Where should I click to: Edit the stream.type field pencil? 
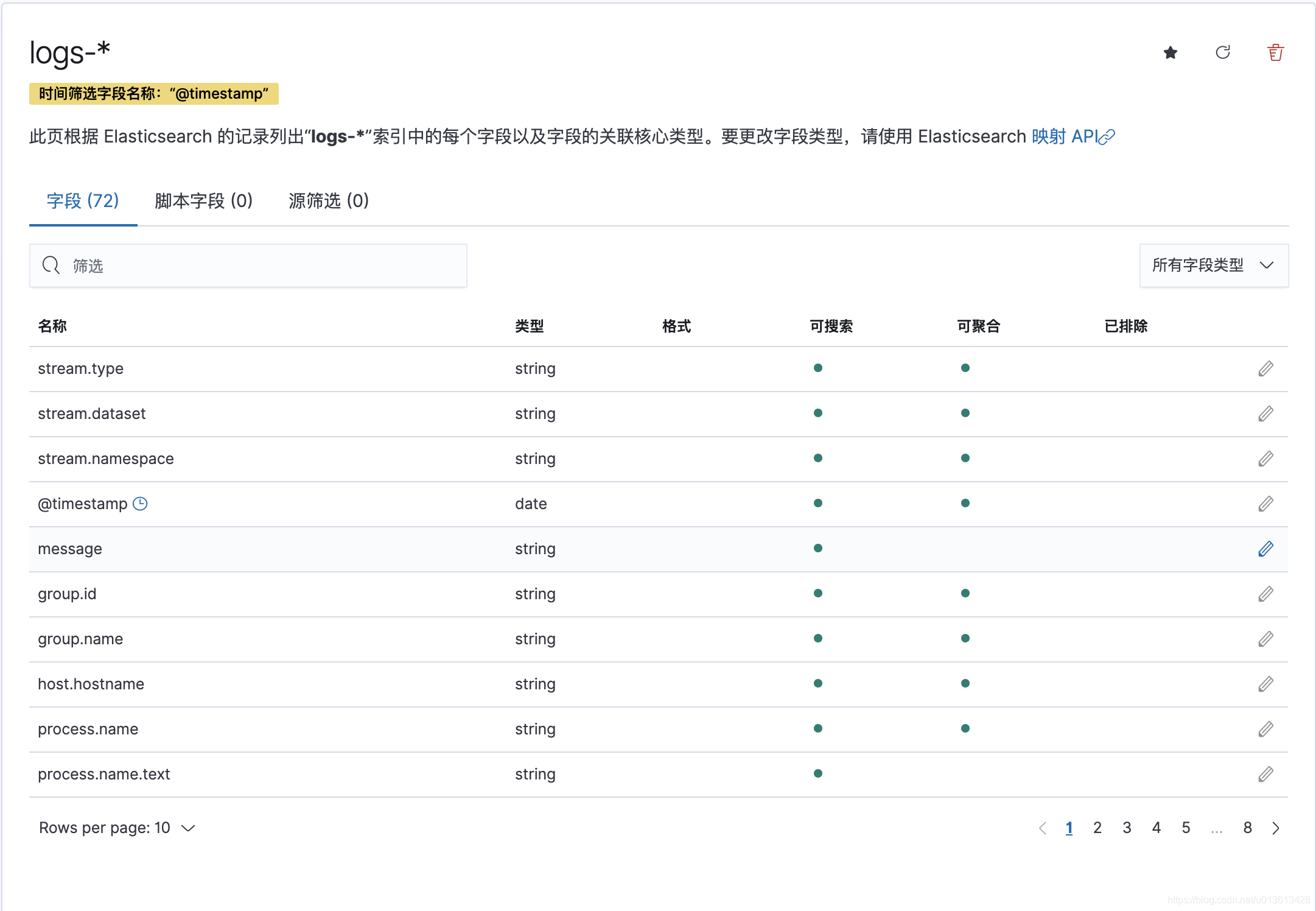1265,368
